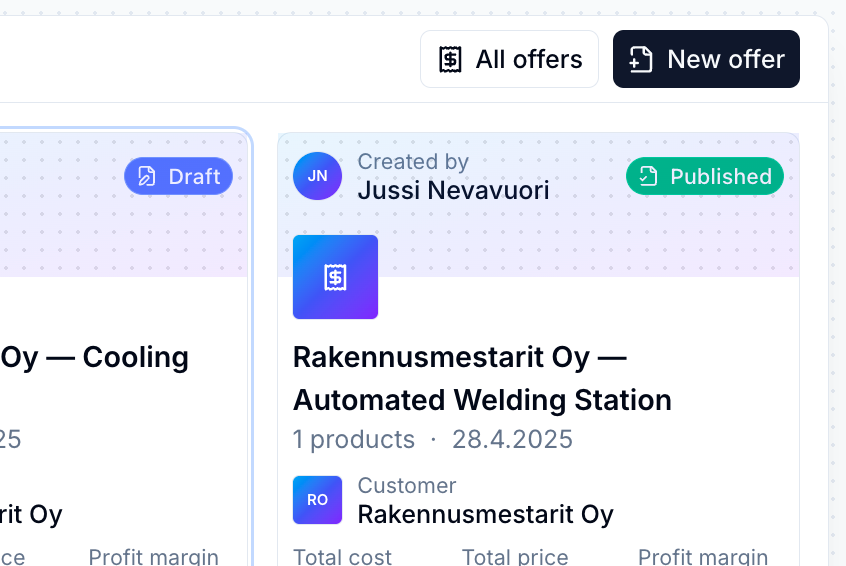Click the JN creator avatar
This screenshot has height=566, width=846.
click(317, 176)
